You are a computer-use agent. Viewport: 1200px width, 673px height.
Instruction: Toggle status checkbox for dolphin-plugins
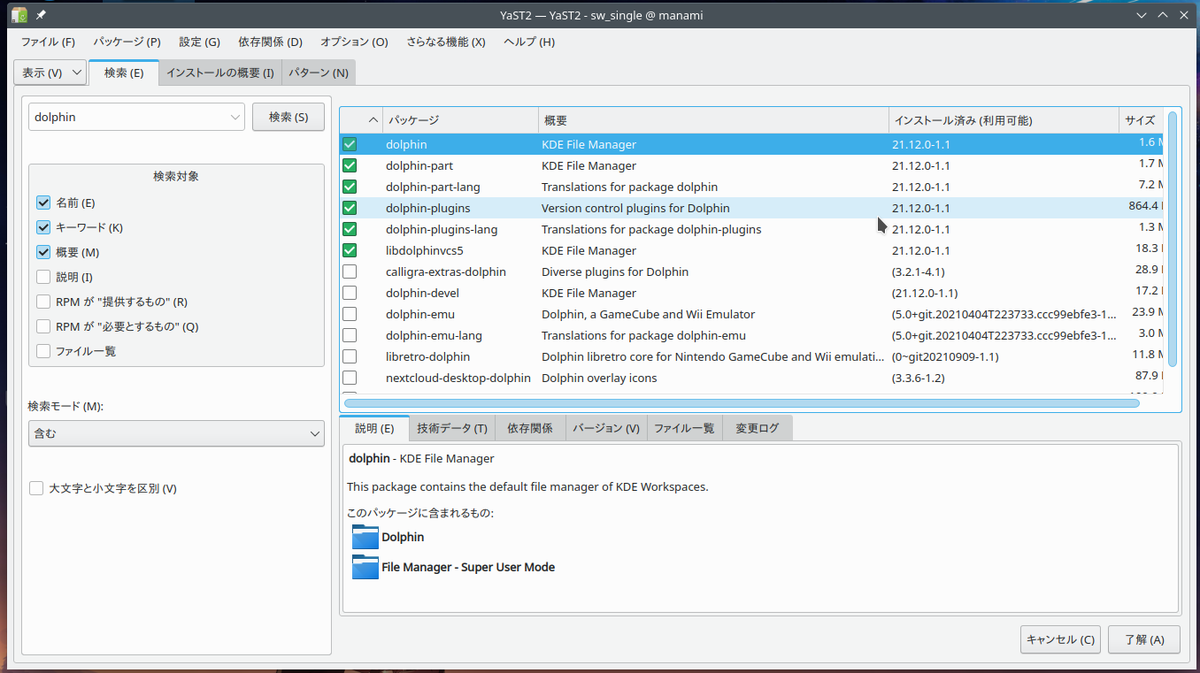tap(349, 208)
